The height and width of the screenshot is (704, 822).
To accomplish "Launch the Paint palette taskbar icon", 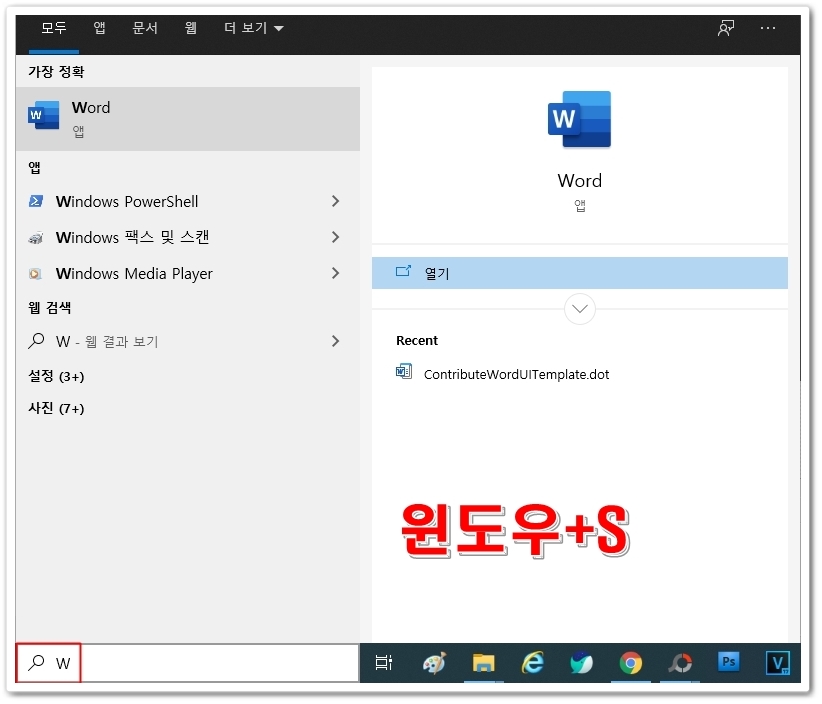I will click(x=434, y=663).
